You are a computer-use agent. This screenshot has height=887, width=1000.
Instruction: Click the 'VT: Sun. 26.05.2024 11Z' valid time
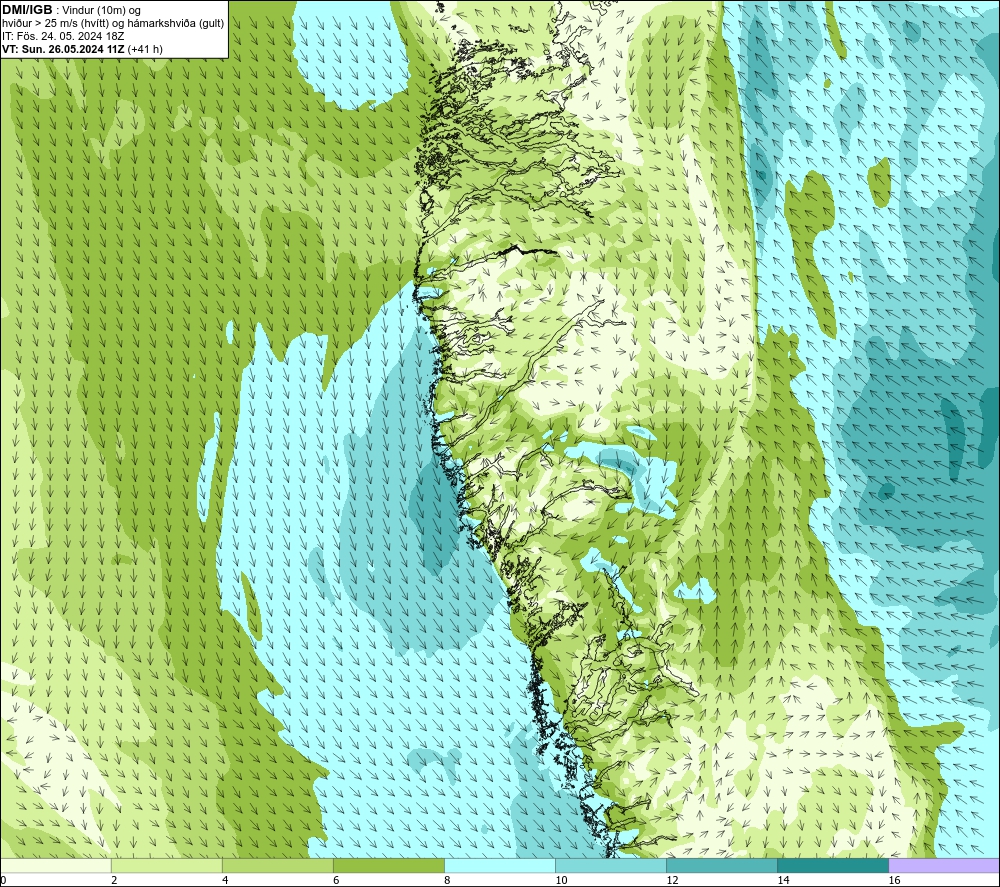[63, 49]
